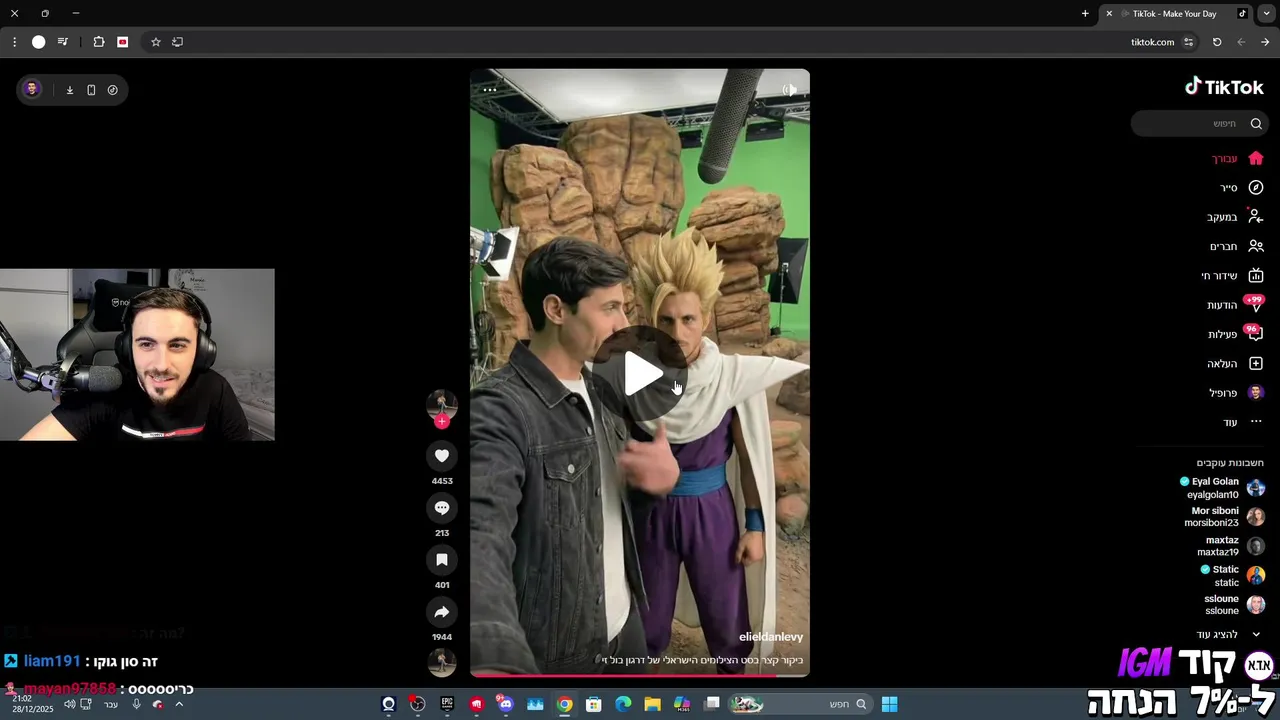Open the maxtaz followed account
Screen dimensions: 1280x720
tap(1231, 546)
